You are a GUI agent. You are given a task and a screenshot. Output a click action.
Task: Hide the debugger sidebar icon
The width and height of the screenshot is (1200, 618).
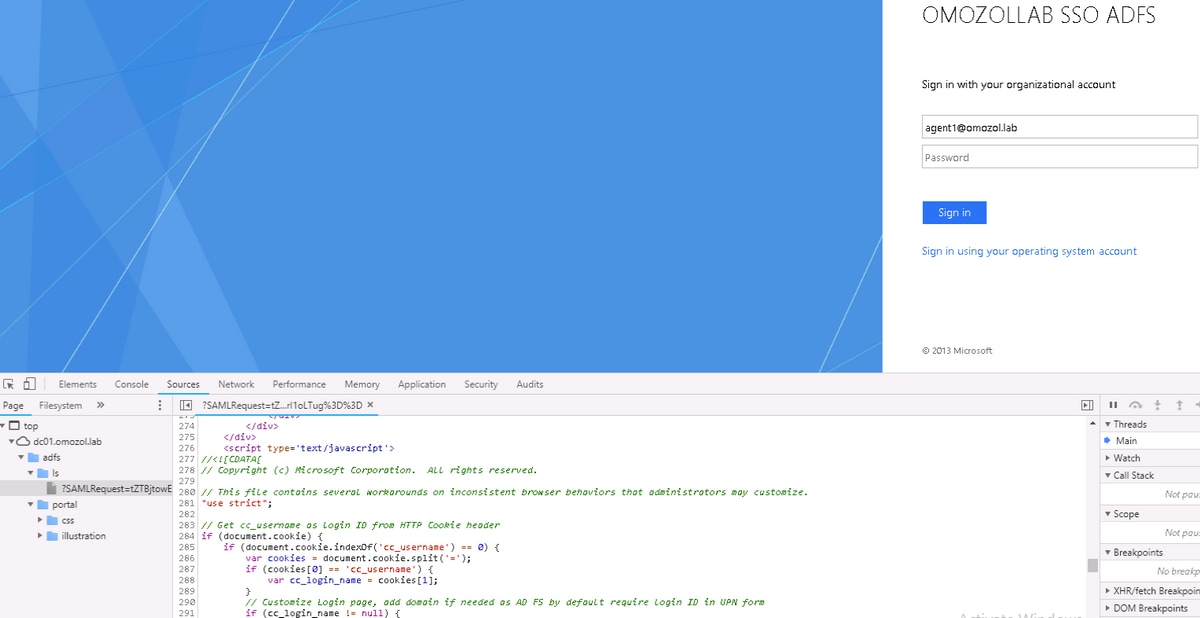(1087, 405)
